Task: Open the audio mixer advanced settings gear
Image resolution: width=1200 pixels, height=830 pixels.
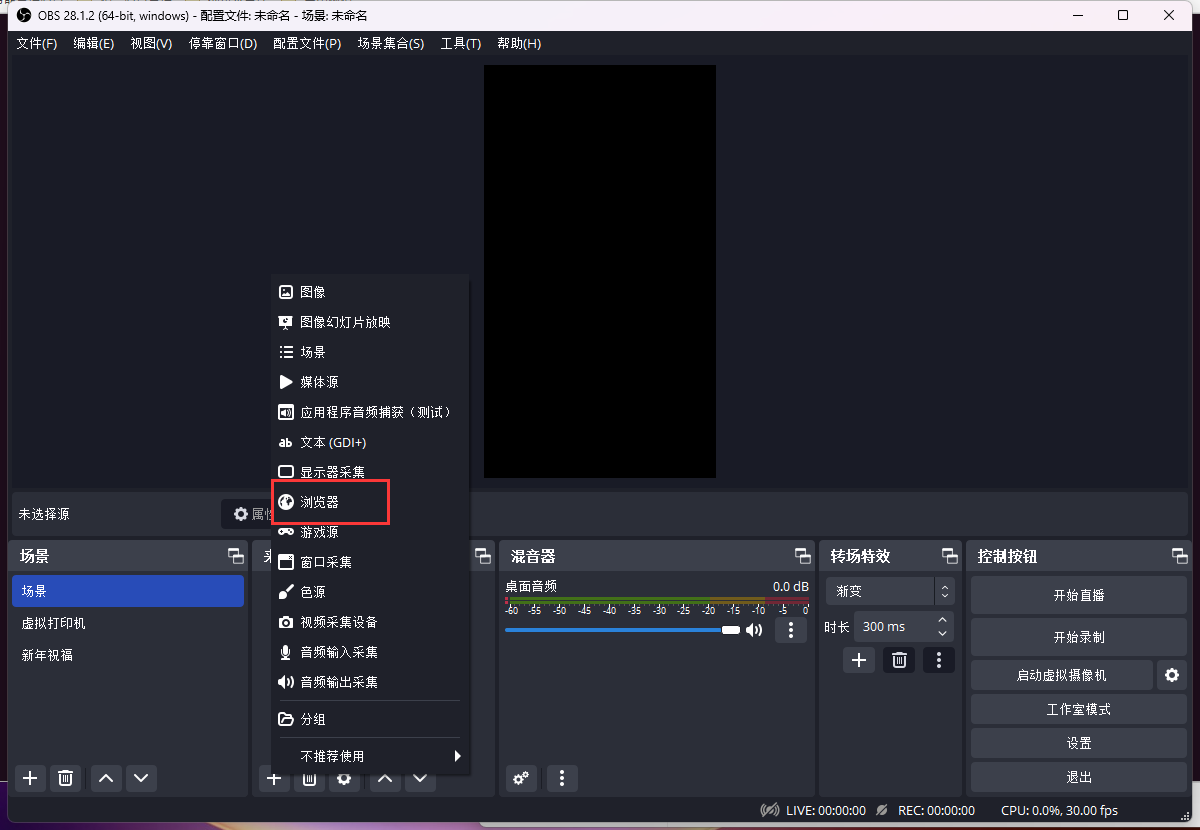Action: coord(520,778)
